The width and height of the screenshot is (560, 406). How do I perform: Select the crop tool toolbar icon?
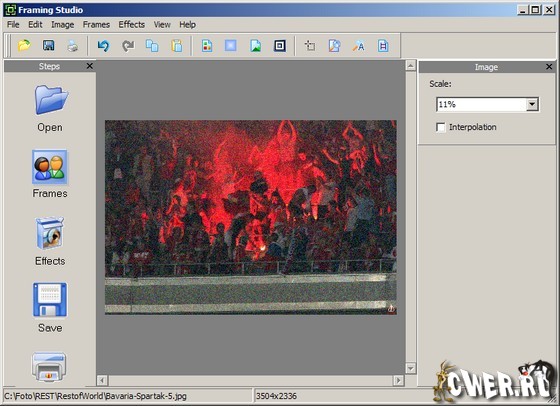coord(310,46)
